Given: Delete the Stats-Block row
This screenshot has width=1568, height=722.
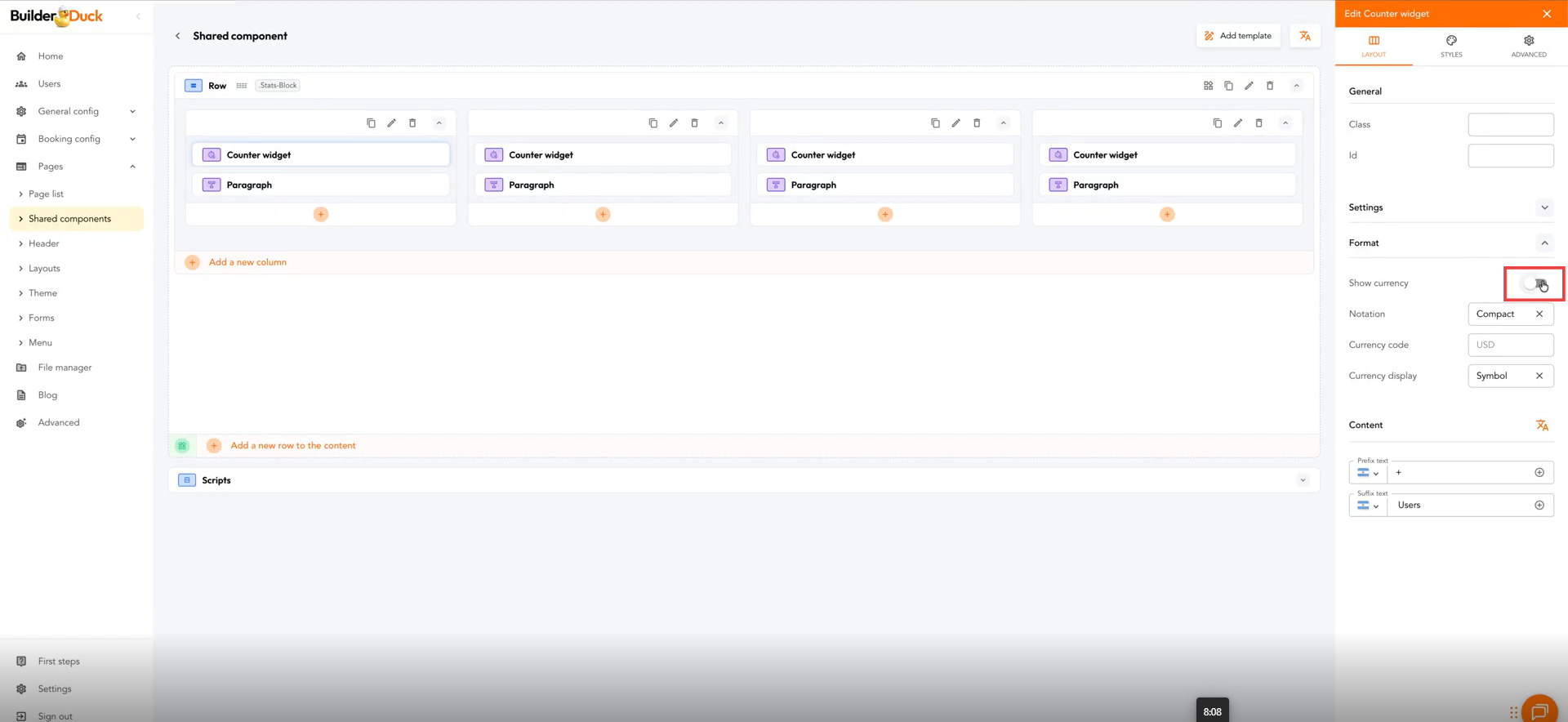Looking at the screenshot, I should pyautogui.click(x=1269, y=86).
